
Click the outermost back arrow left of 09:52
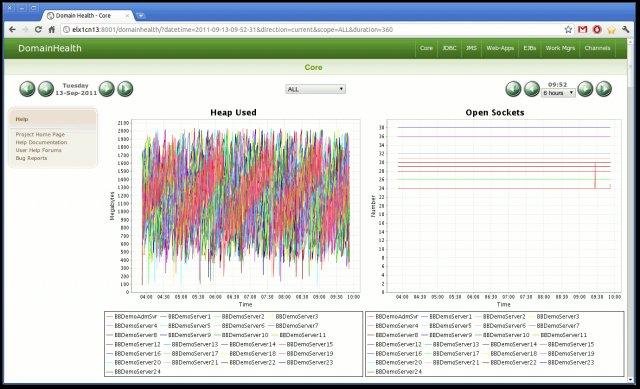[513, 89]
